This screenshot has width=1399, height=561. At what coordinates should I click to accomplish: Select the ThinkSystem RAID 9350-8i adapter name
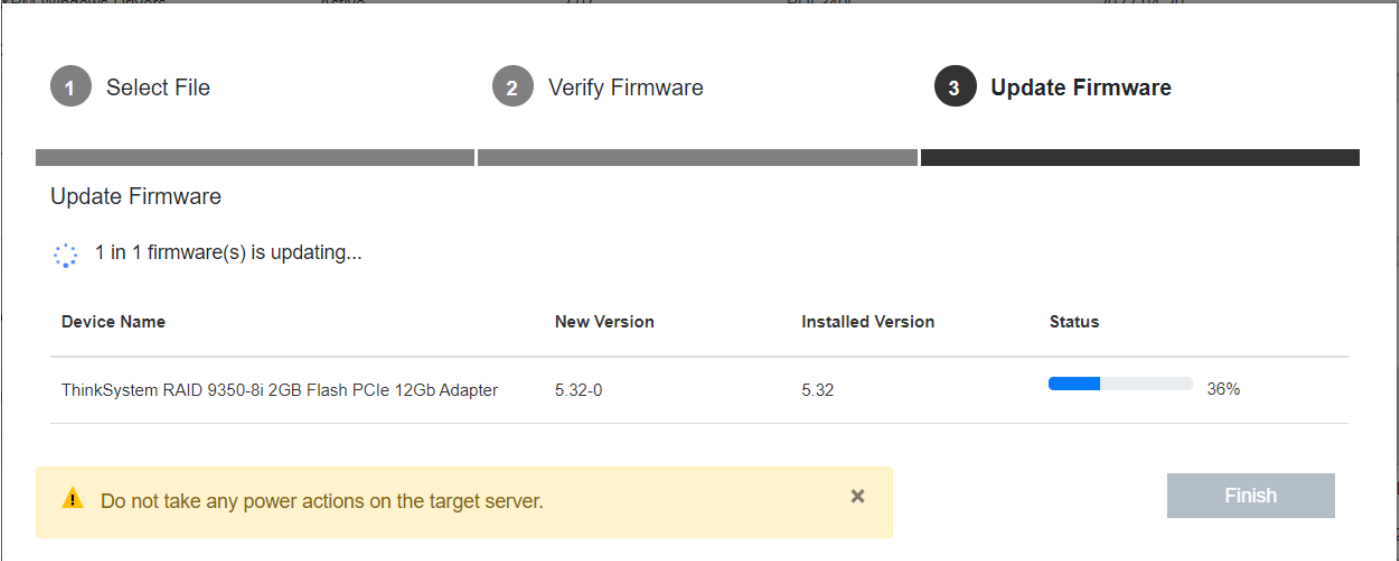[280, 390]
